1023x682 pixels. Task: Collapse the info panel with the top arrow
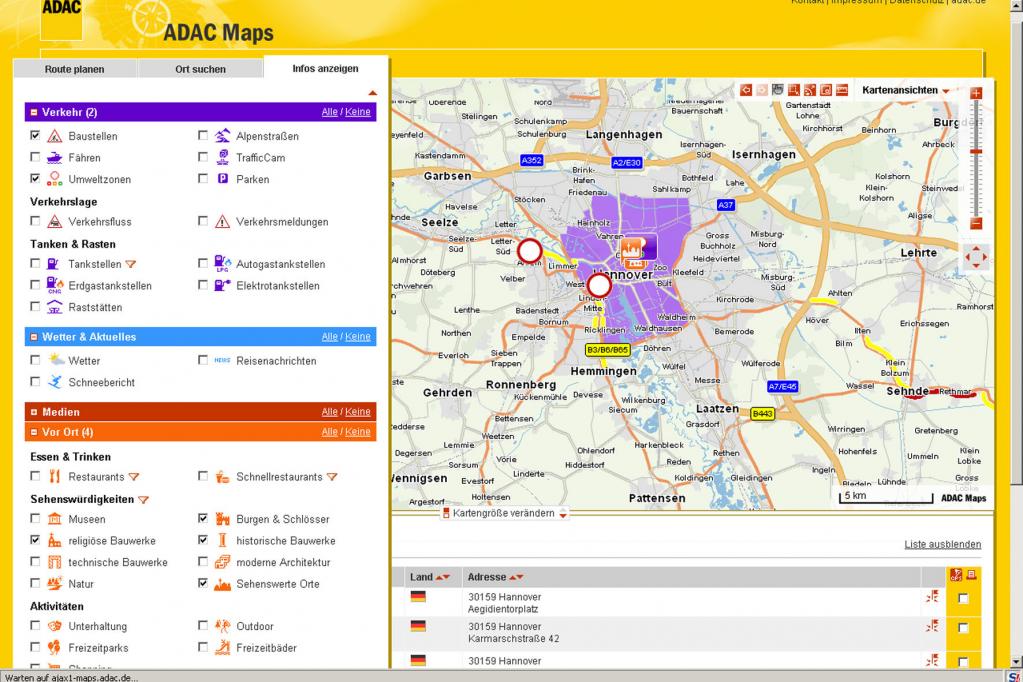[373, 93]
